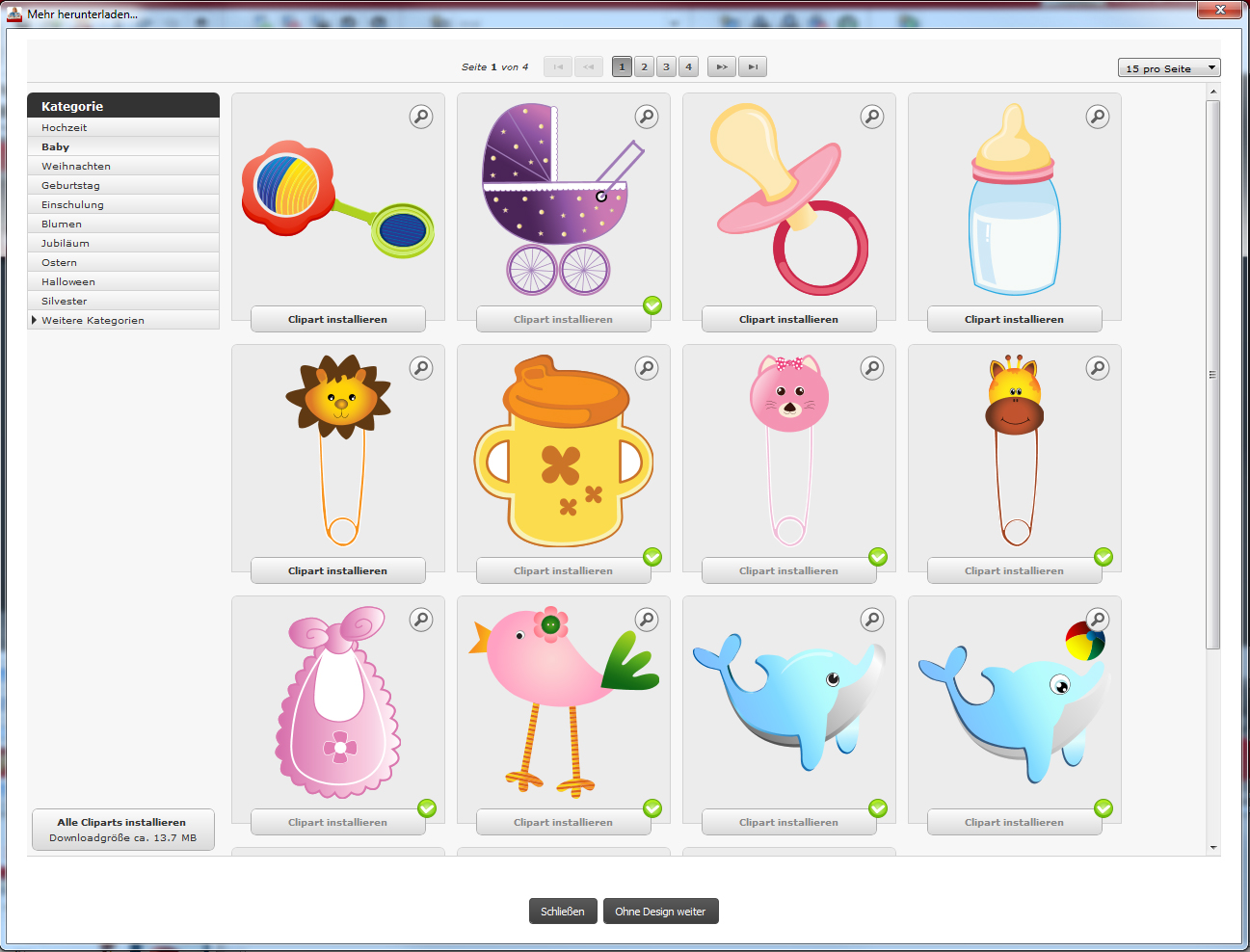Select the Hochzeit category
Viewport: 1250px width, 952px height.
point(65,127)
